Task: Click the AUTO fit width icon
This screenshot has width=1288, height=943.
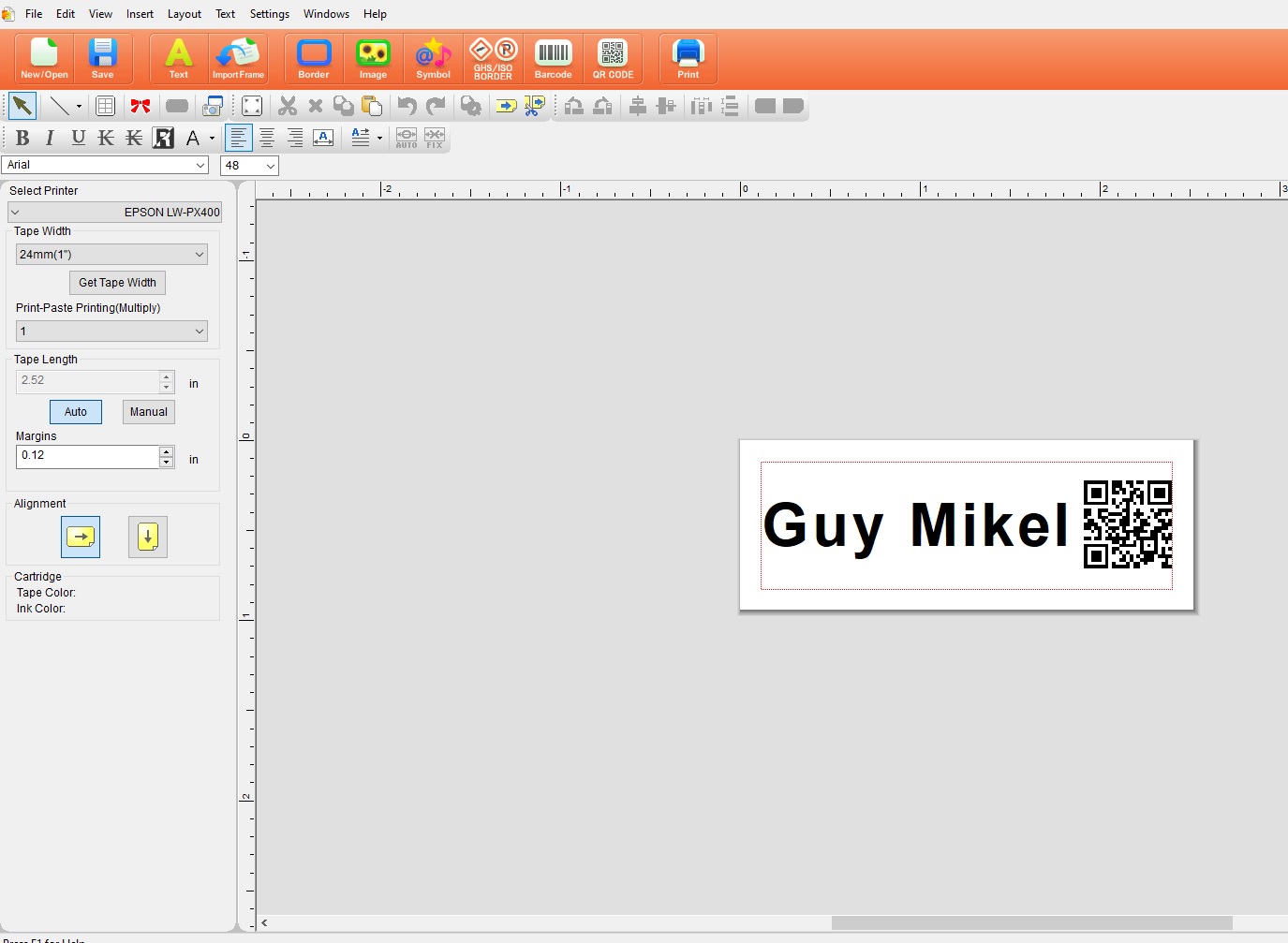Action: point(407,139)
